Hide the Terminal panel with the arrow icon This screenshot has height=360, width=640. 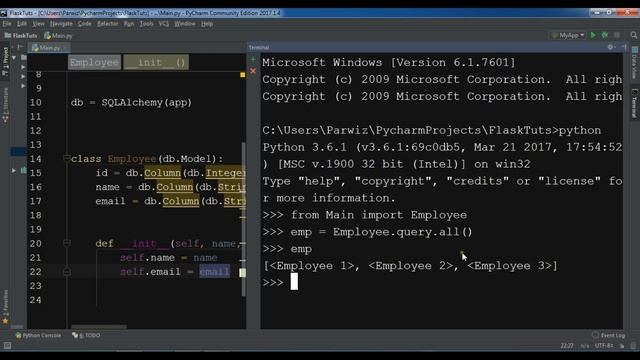(x=624, y=47)
